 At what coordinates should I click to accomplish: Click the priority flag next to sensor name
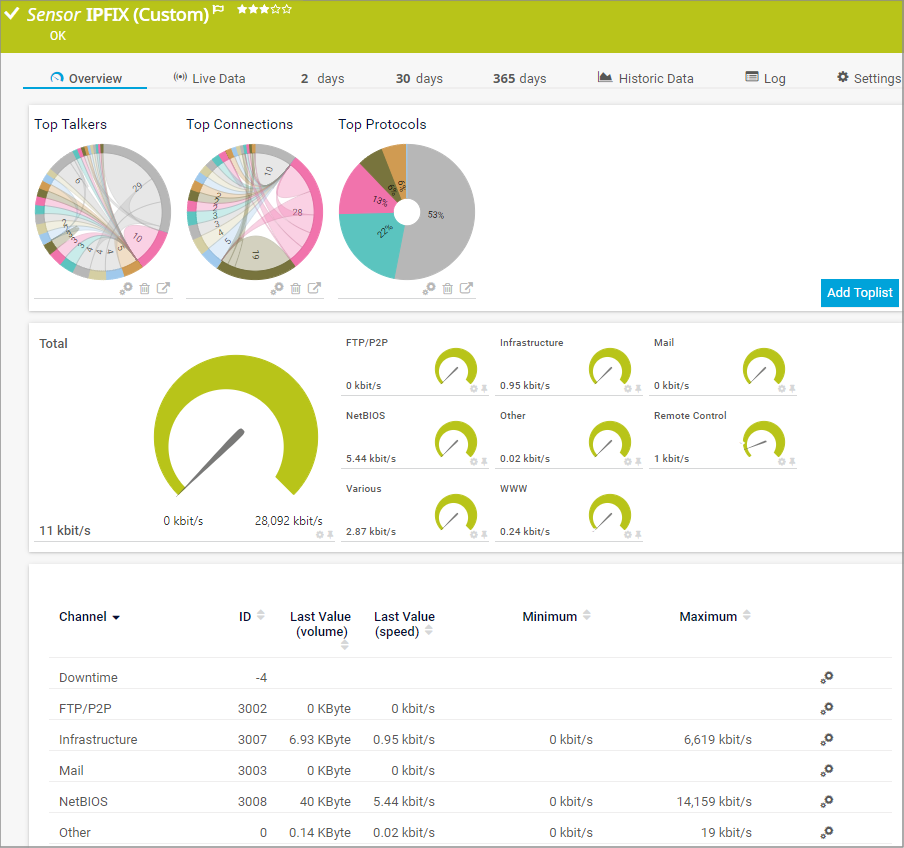pyautogui.click(x=219, y=10)
